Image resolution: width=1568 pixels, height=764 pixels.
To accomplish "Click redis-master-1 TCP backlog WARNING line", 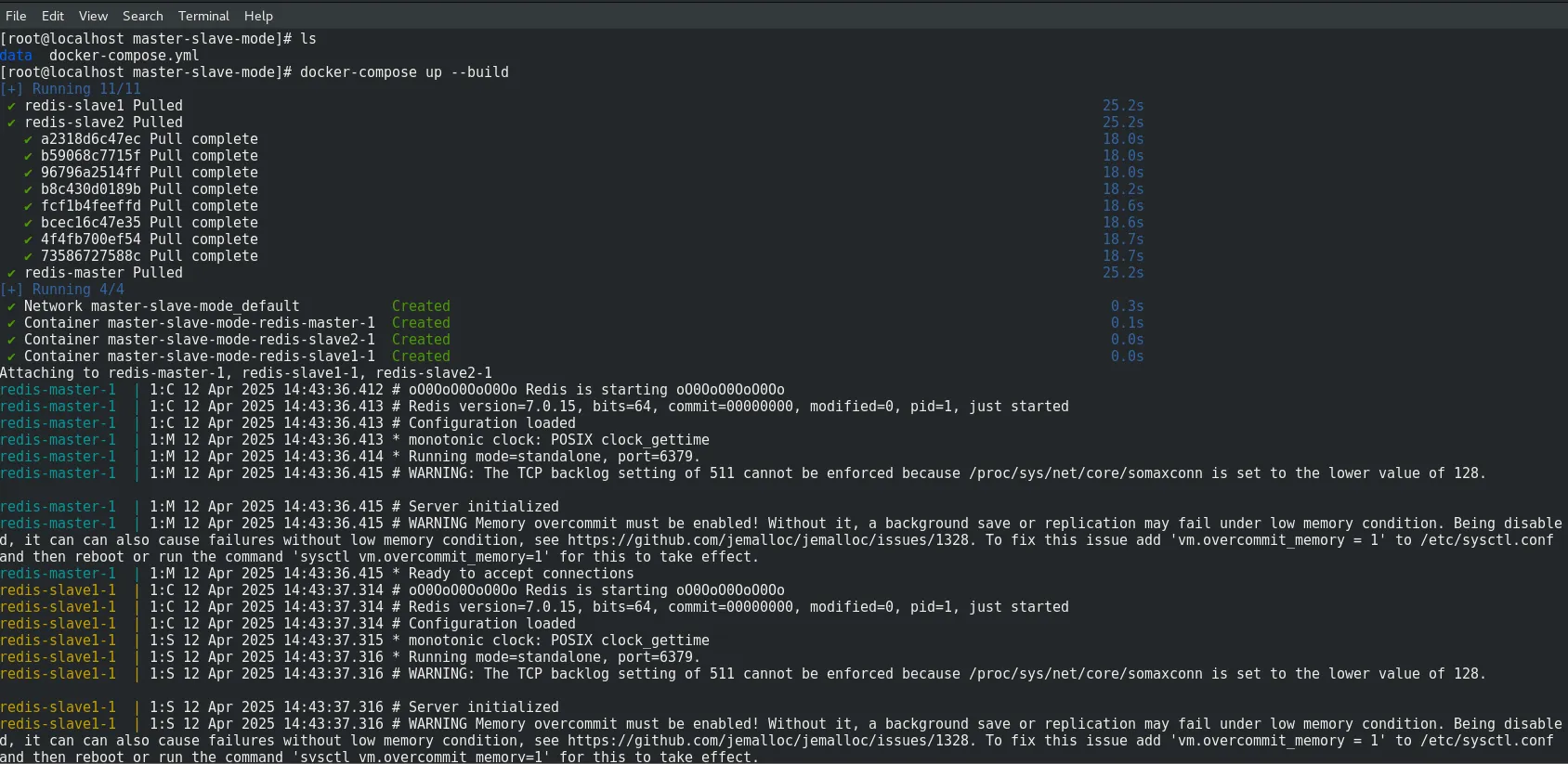I will coord(743,473).
